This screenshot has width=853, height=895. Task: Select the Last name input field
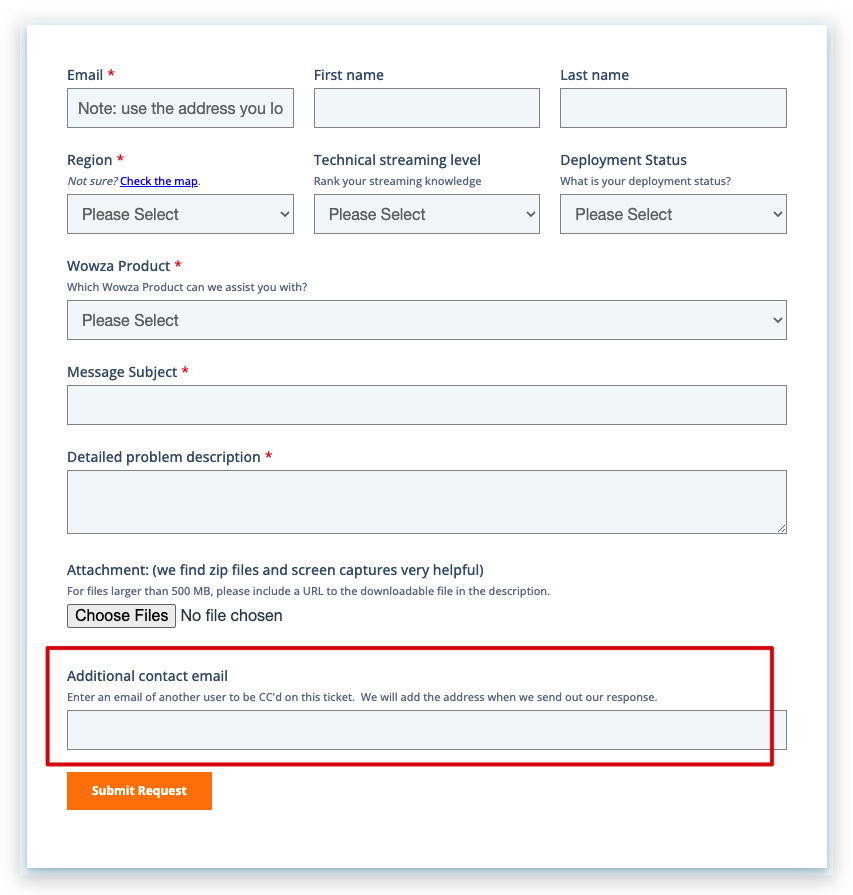coord(673,108)
